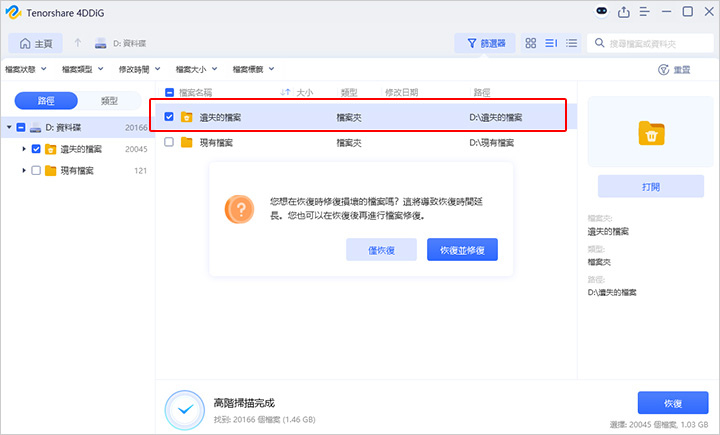Collapse the D: 資料碟 tree node
720x435 pixels.
coord(9,127)
